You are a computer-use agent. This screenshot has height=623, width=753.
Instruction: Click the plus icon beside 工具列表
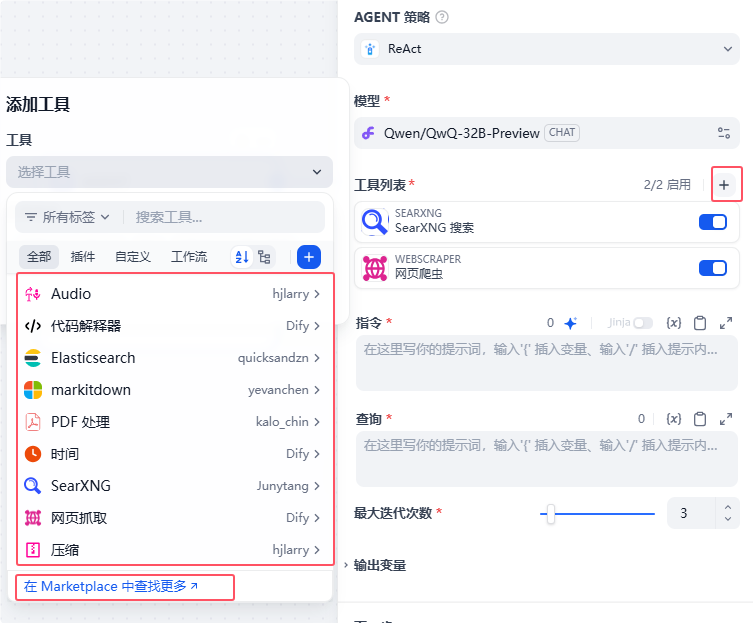pyautogui.click(x=724, y=184)
